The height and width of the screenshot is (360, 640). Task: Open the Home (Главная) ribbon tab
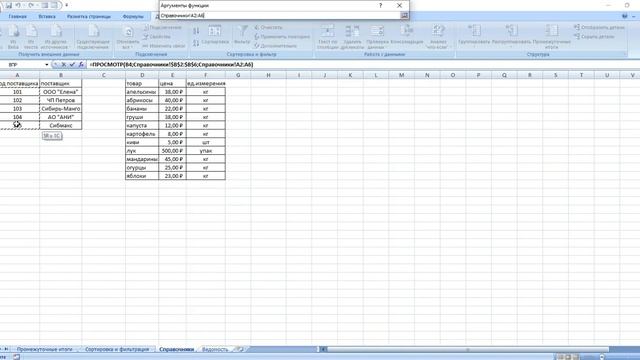pyautogui.click(x=18, y=16)
